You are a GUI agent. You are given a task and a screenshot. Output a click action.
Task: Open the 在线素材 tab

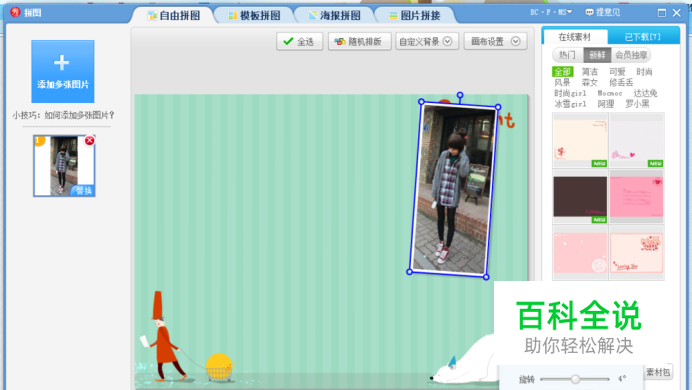click(x=574, y=37)
